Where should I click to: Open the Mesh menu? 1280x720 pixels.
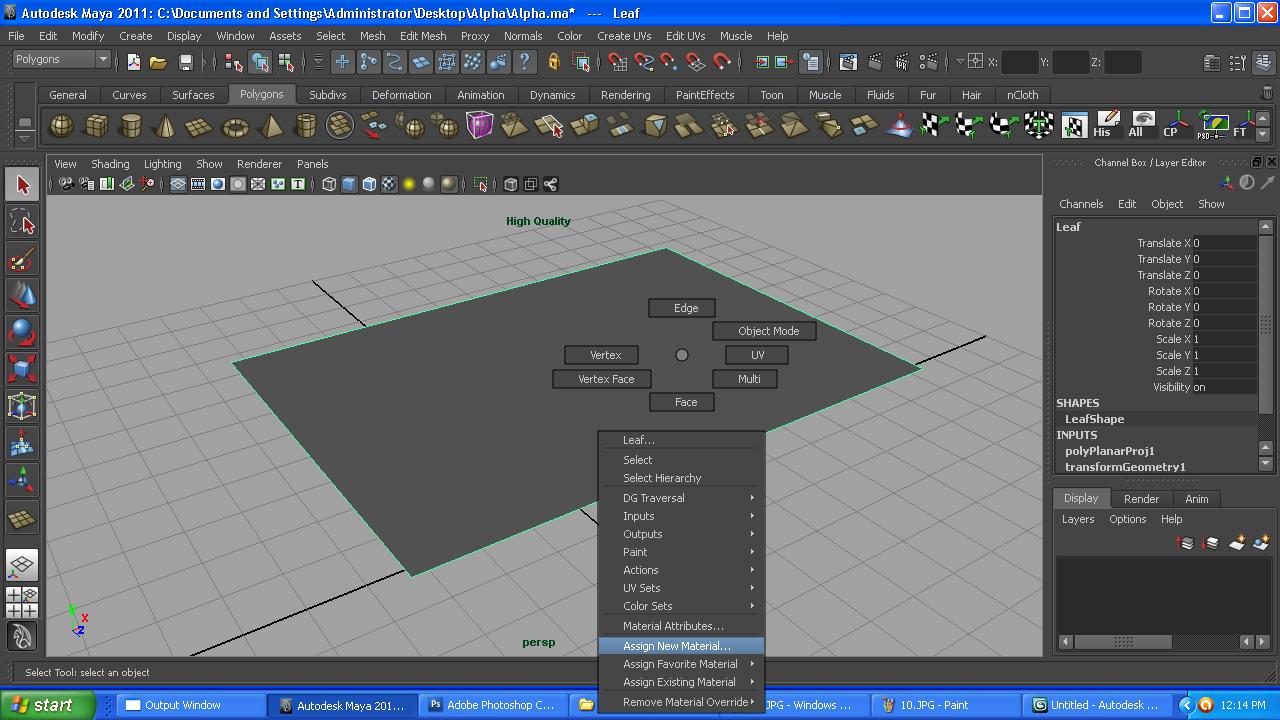tap(372, 36)
